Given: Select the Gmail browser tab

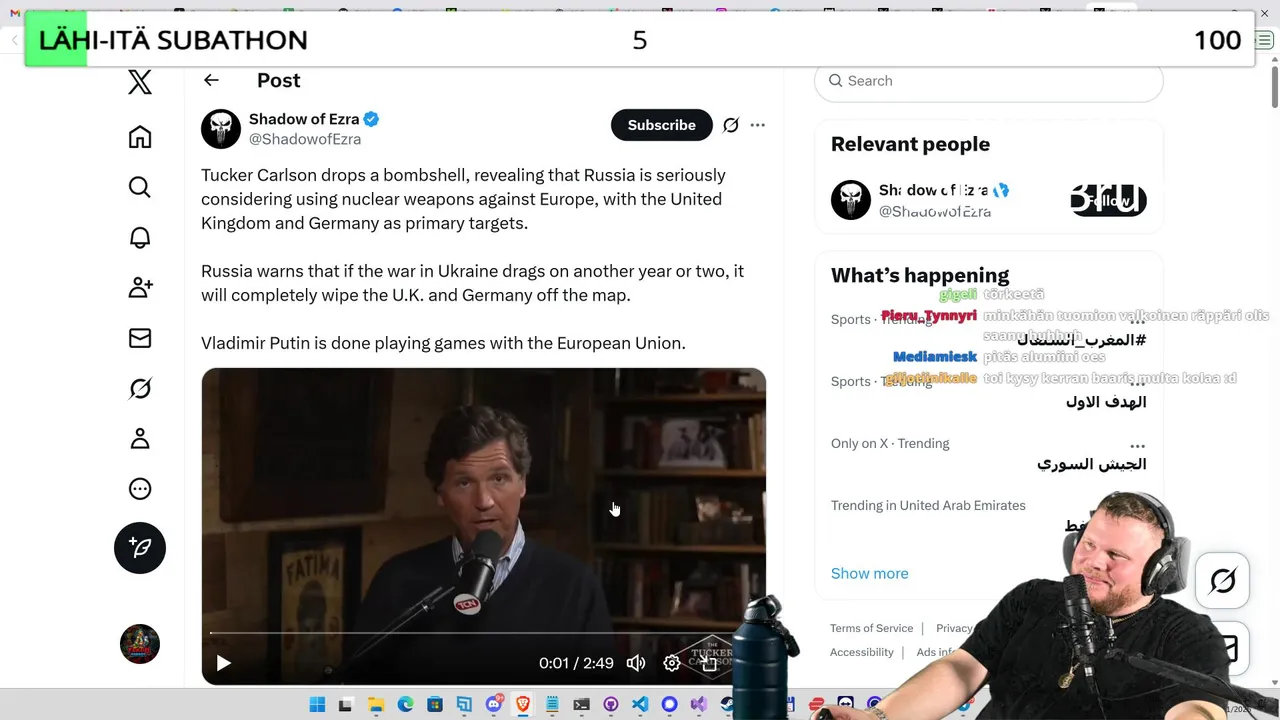Looking at the screenshot, I should coord(14,13).
